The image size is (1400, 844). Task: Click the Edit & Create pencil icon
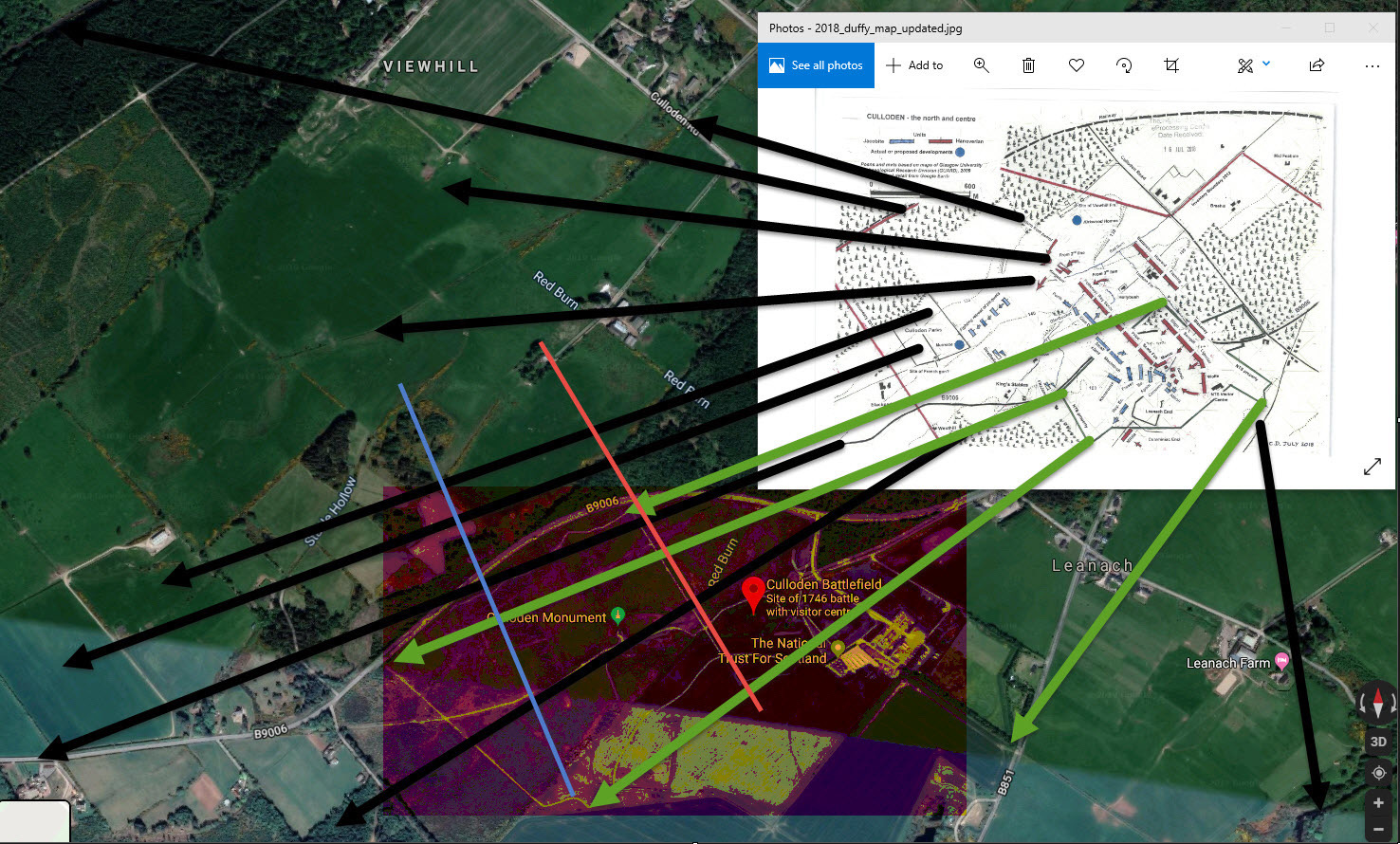click(x=1245, y=65)
